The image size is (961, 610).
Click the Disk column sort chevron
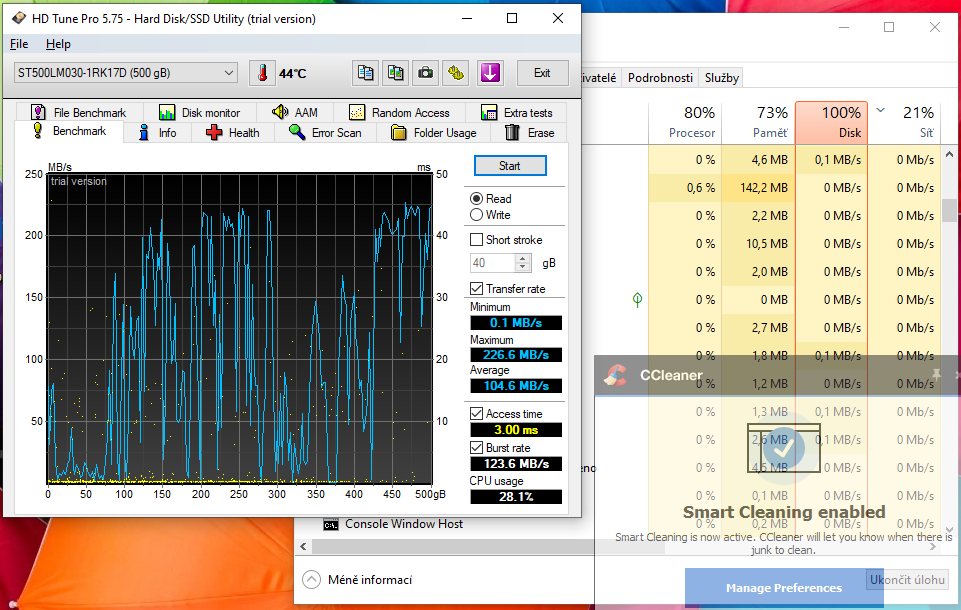click(x=881, y=111)
